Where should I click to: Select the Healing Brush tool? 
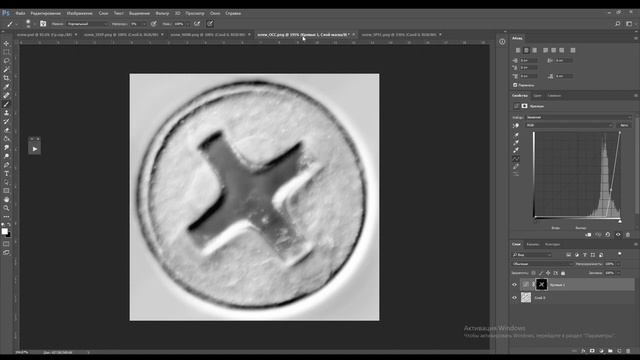(x=6, y=96)
